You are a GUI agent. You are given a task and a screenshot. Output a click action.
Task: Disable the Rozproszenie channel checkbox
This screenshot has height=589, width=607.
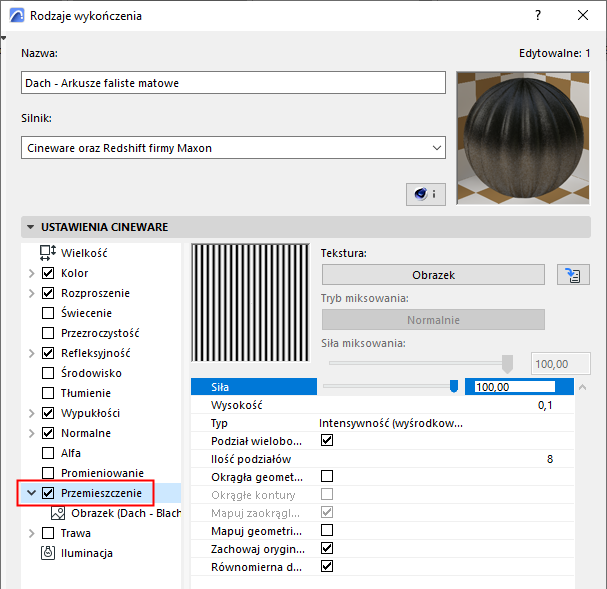(x=48, y=293)
